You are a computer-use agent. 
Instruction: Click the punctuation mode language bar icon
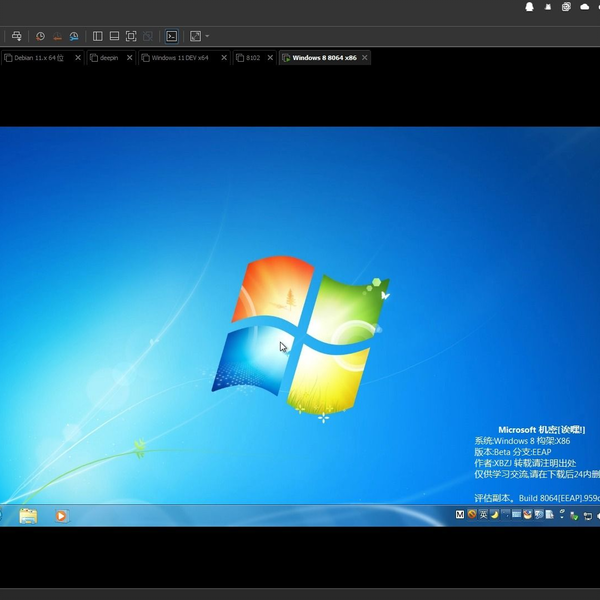505,515
